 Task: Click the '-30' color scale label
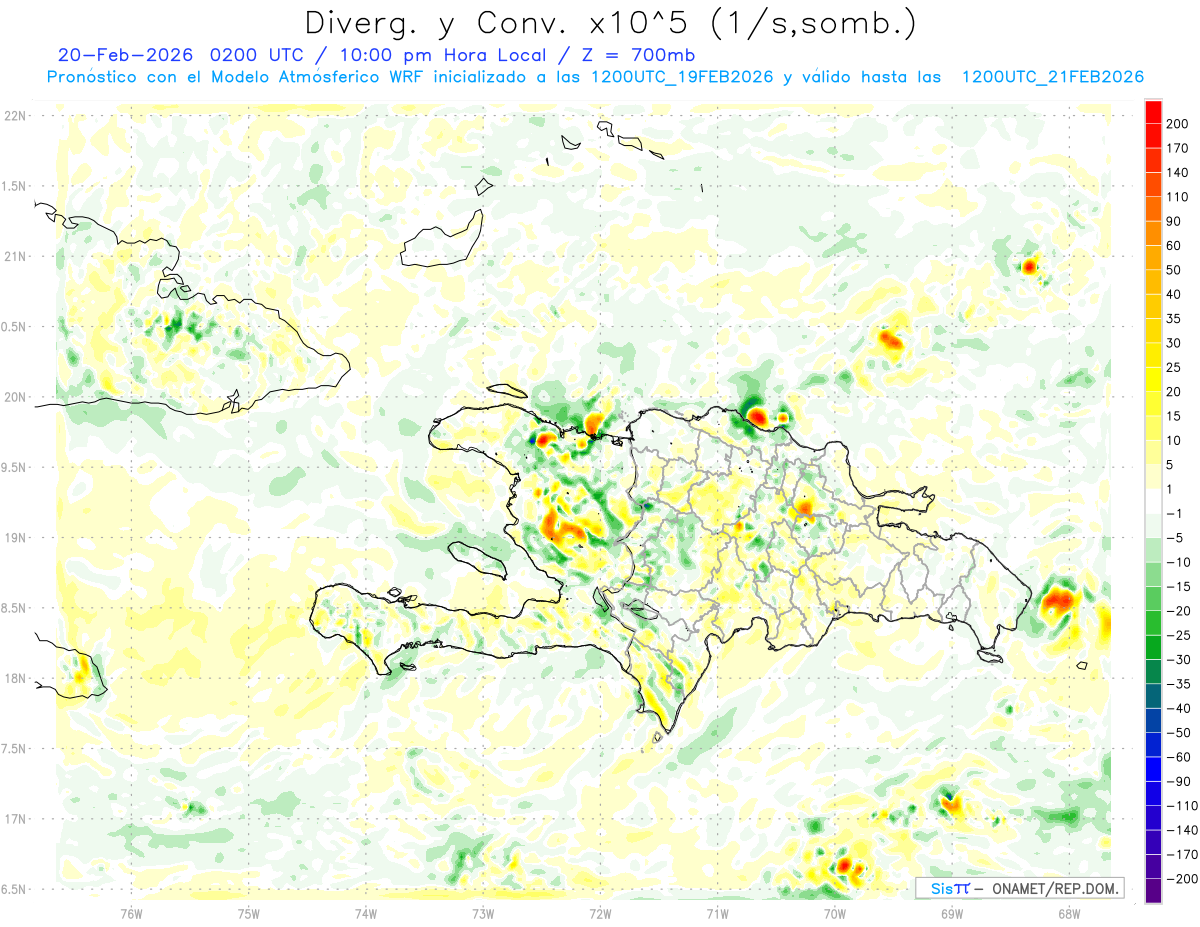click(x=1179, y=660)
